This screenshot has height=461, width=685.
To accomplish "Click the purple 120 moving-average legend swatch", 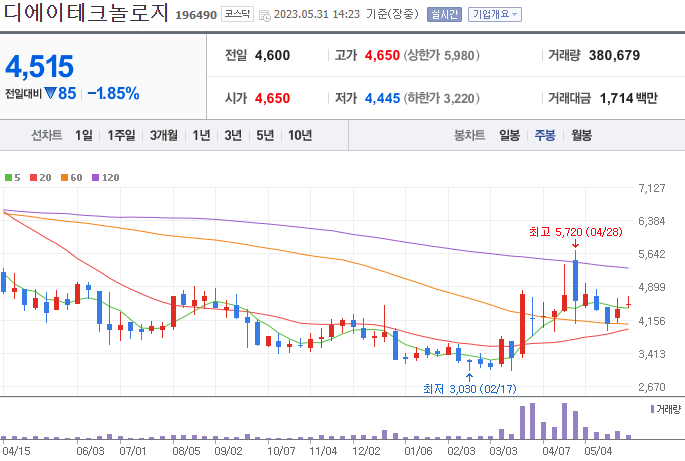I will (95, 177).
